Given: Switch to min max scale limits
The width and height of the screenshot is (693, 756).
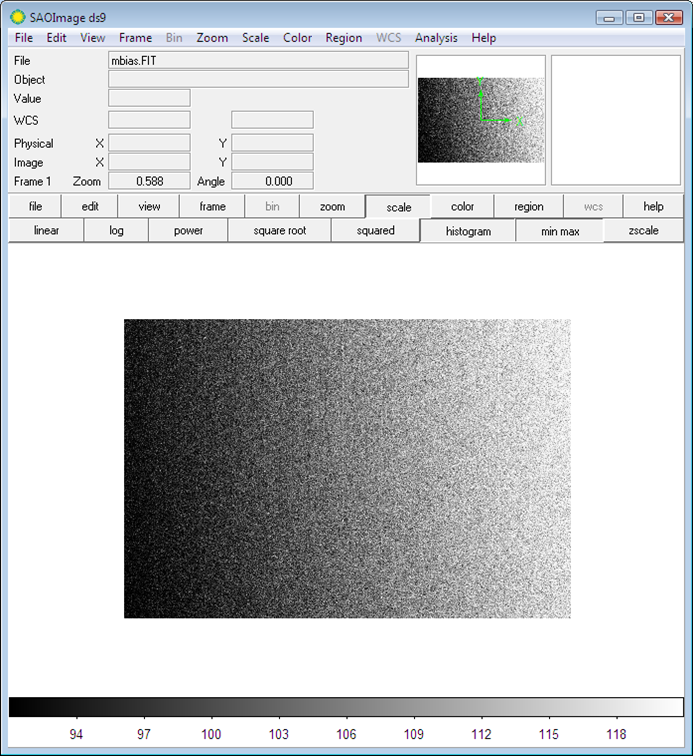Looking at the screenshot, I should coord(559,231).
